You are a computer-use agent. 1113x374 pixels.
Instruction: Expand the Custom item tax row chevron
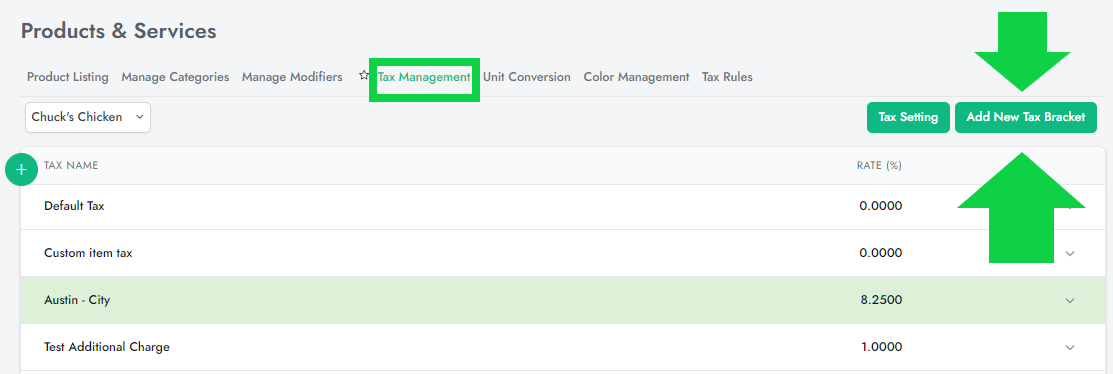point(1070,253)
